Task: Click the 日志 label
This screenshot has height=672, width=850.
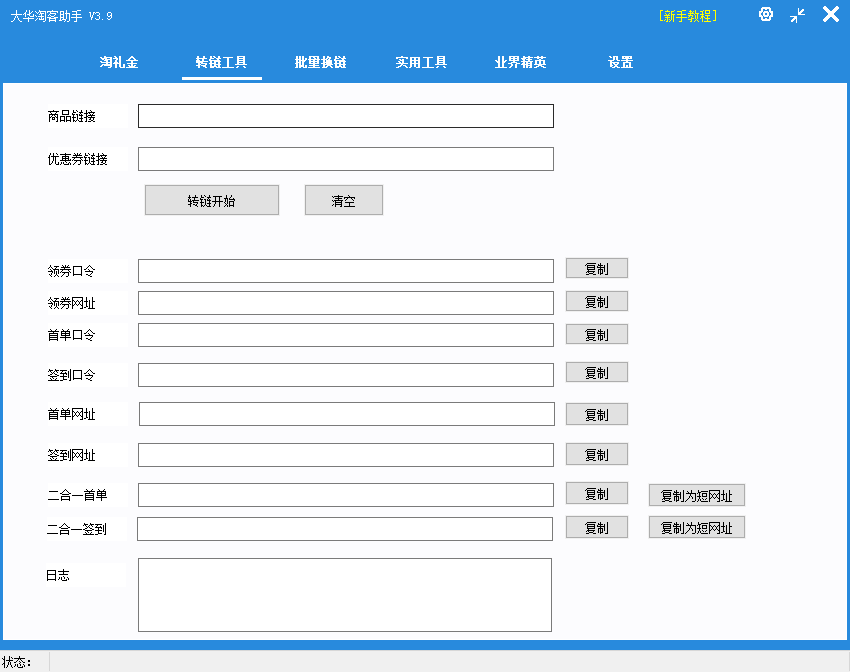Action: 57,576
